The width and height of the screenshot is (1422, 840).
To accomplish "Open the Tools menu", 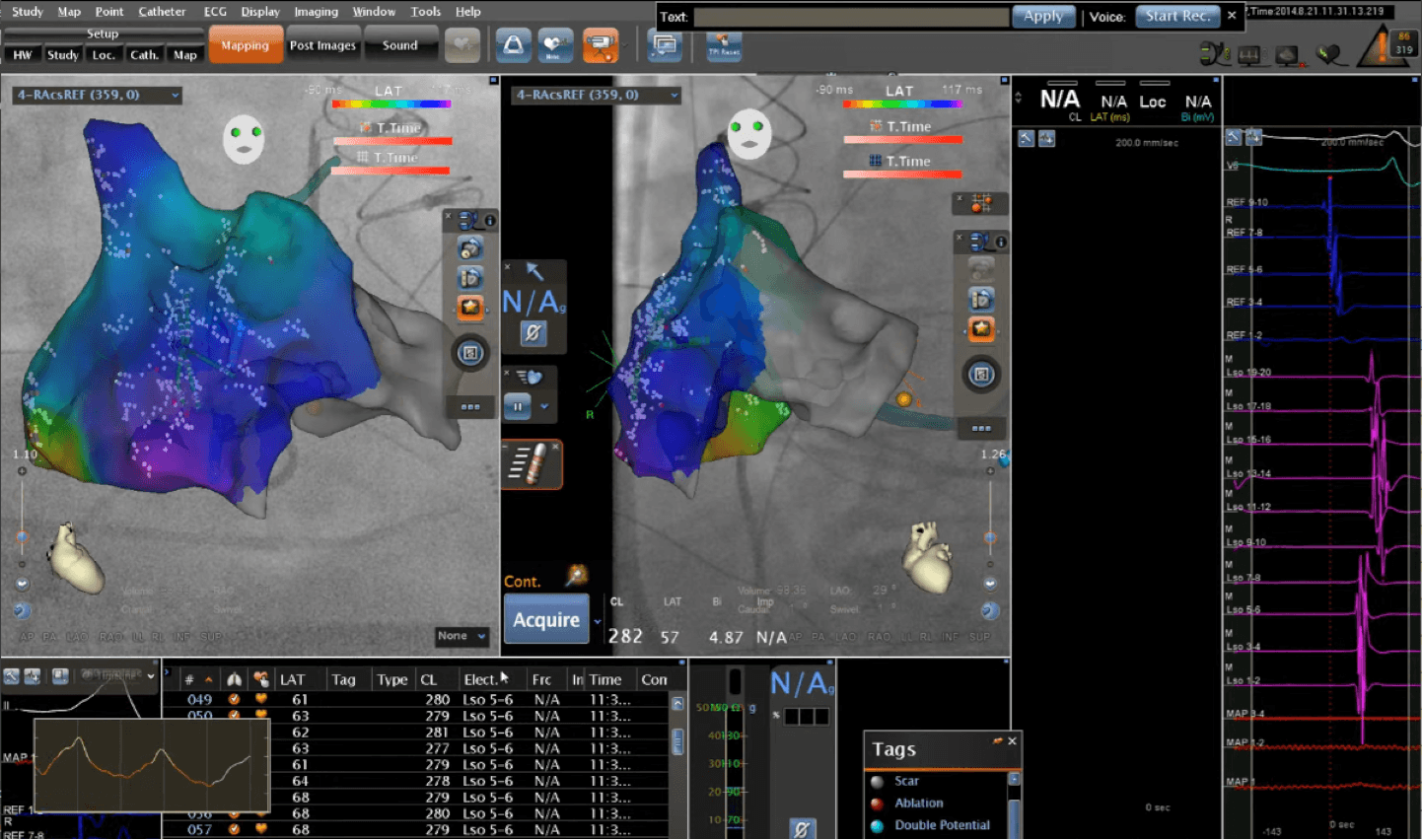I will [426, 11].
